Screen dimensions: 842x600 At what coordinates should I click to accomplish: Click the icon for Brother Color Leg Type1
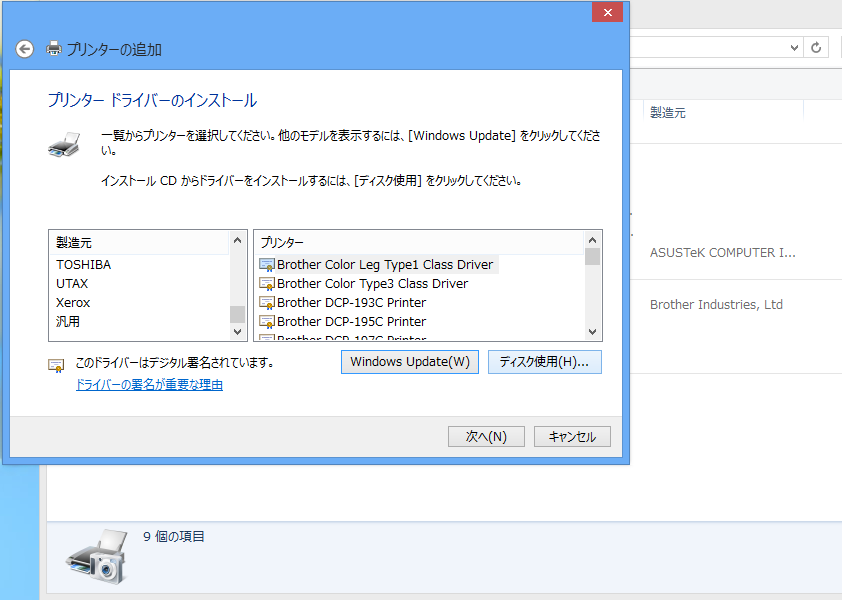[x=267, y=265]
